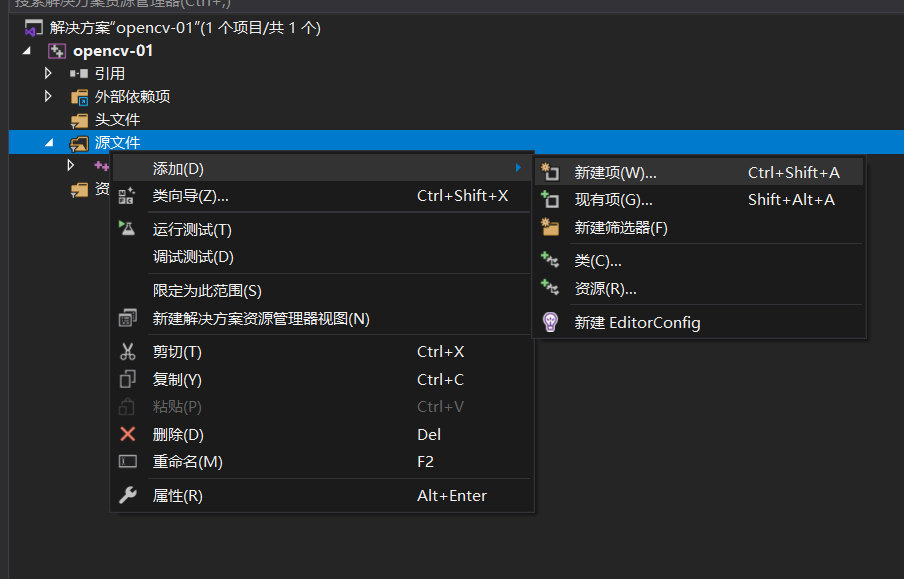Click the Class Wizard icon beside 类向导(Z)

click(x=127, y=195)
